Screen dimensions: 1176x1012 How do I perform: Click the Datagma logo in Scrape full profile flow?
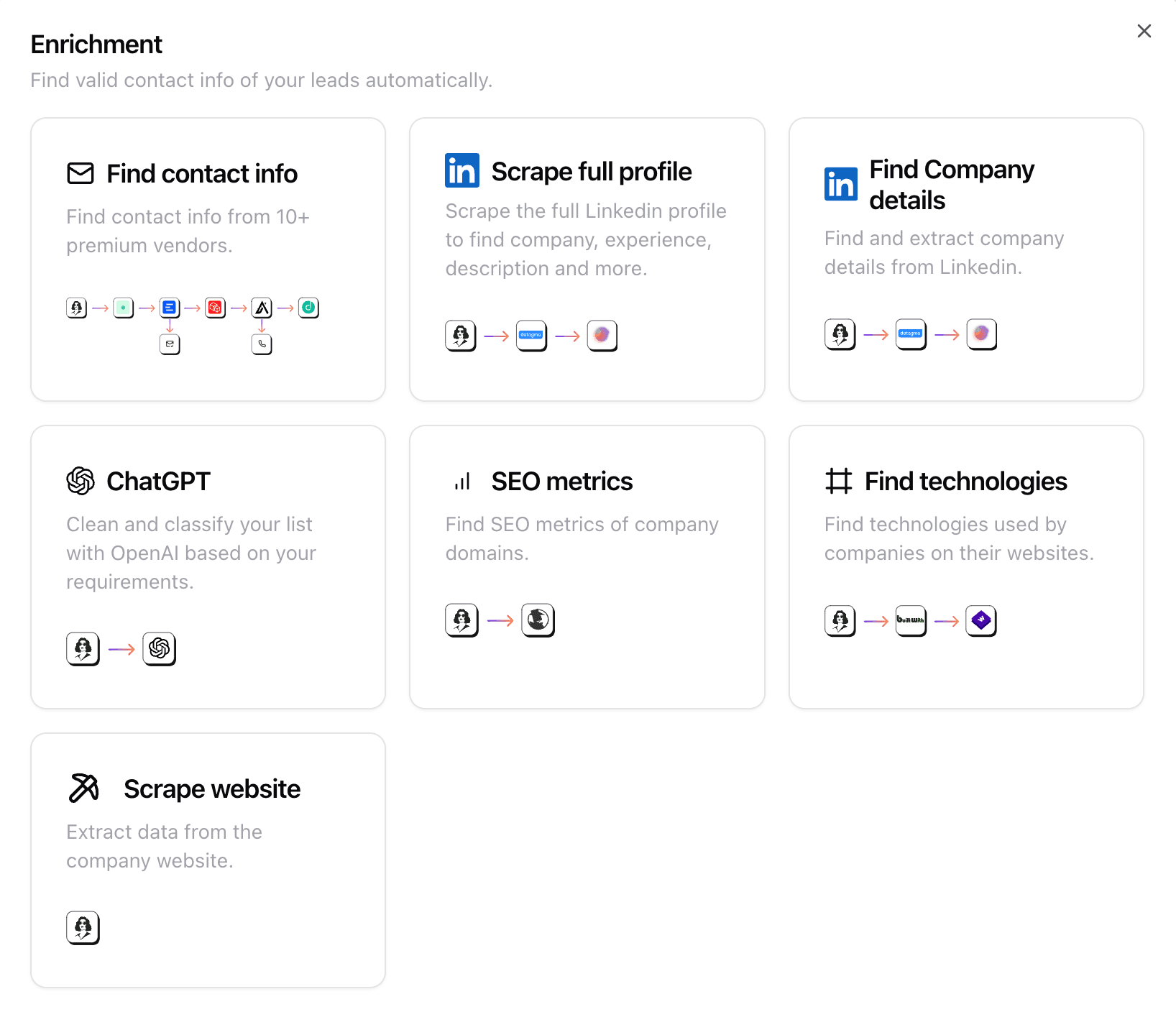[530, 335]
